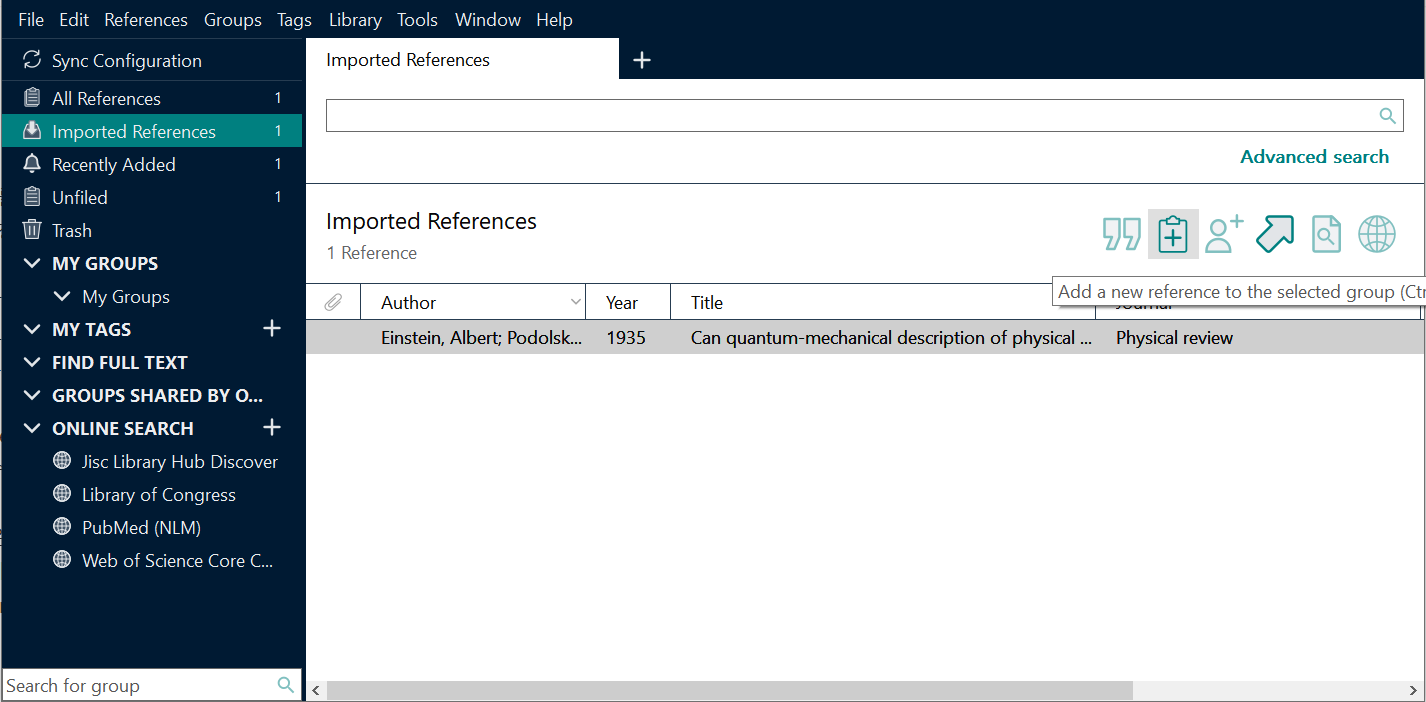This screenshot has width=1426, height=702.
Task: Click the Recently Added bell icon
Action: pos(32,164)
